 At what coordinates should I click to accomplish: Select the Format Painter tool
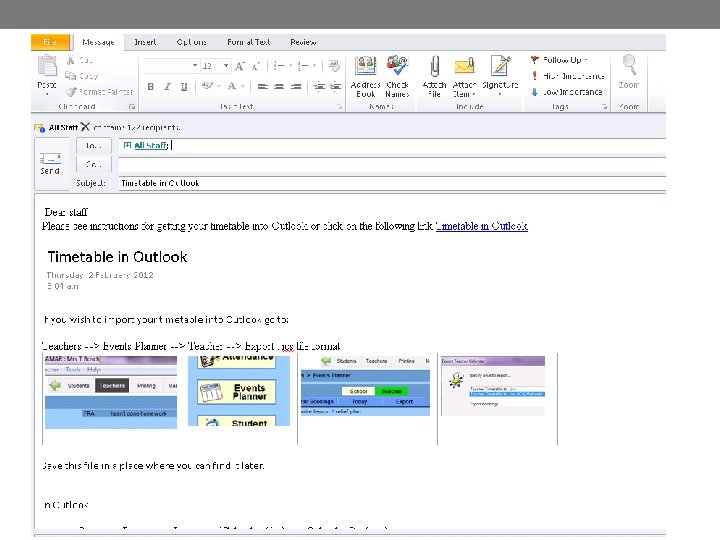tap(100, 92)
